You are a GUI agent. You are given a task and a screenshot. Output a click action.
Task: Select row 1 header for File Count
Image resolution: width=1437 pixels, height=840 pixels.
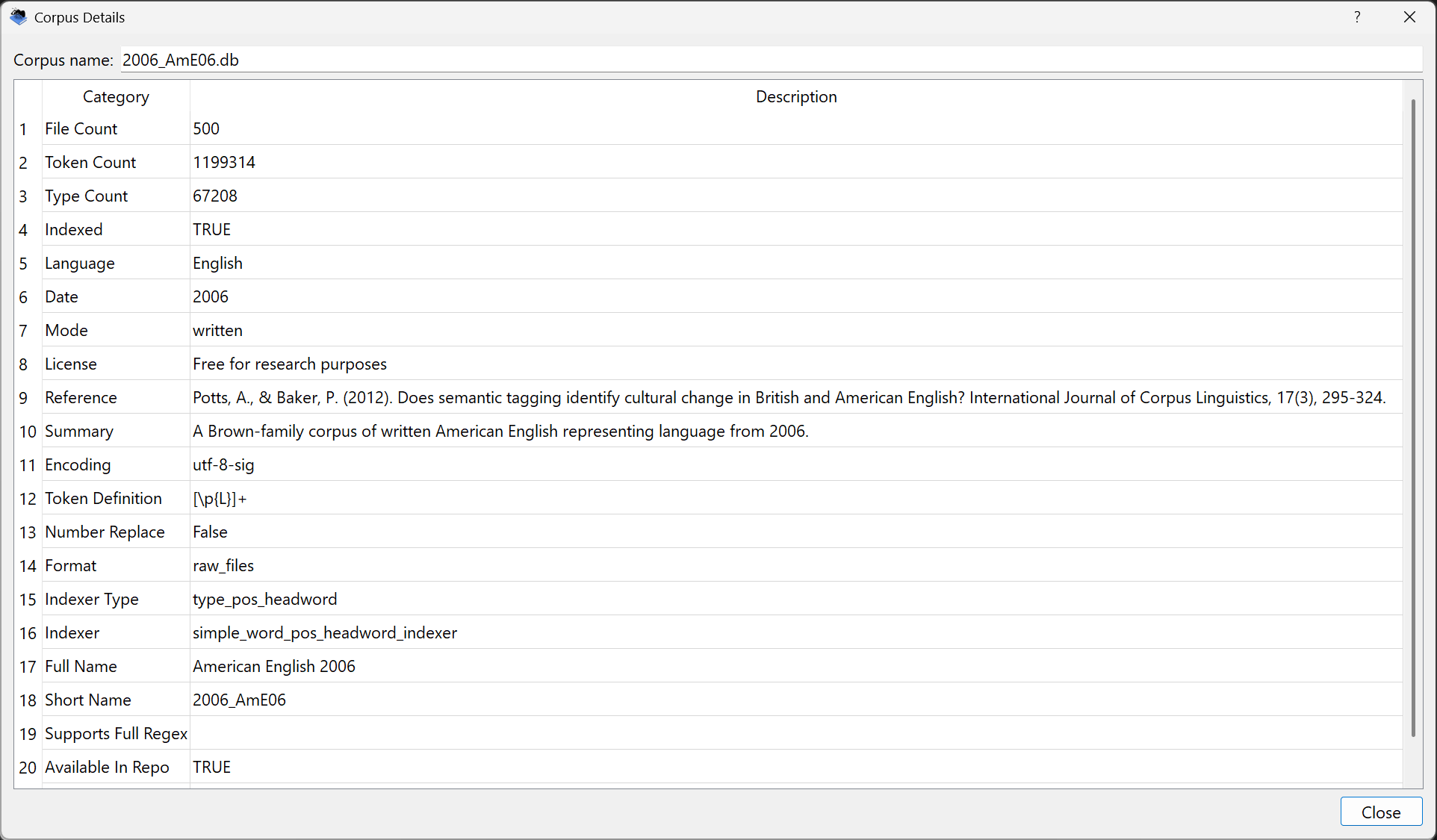click(x=23, y=129)
